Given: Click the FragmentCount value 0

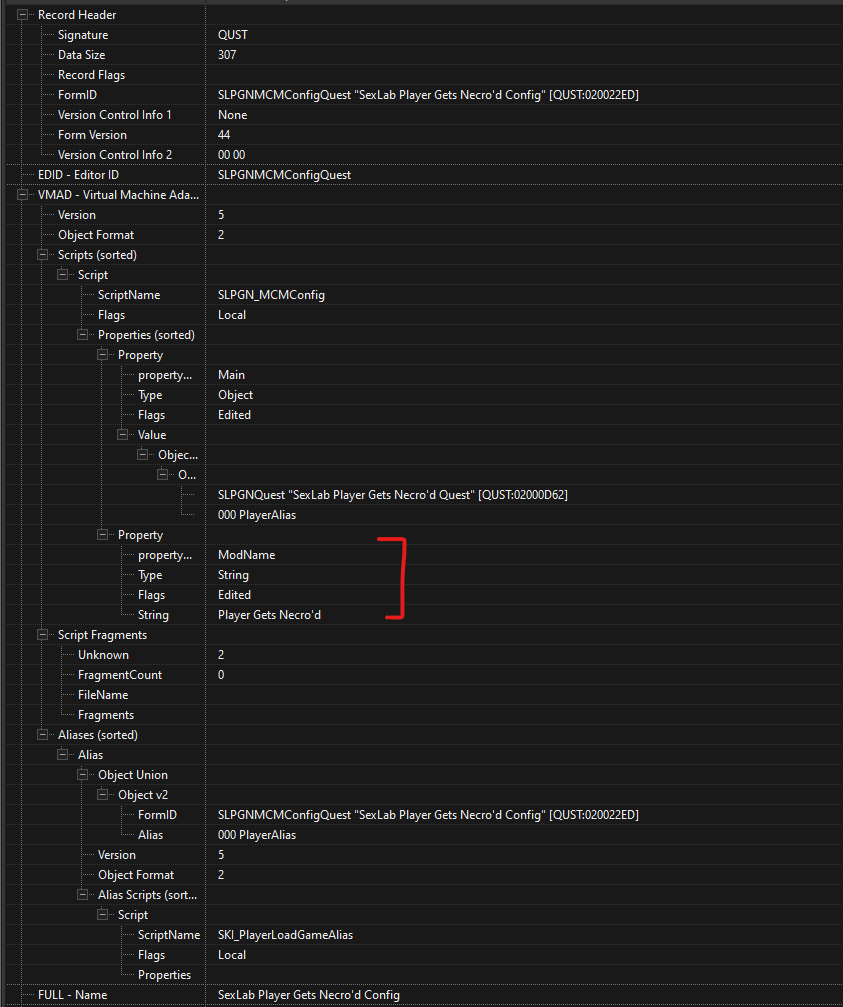Looking at the screenshot, I should (221, 674).
